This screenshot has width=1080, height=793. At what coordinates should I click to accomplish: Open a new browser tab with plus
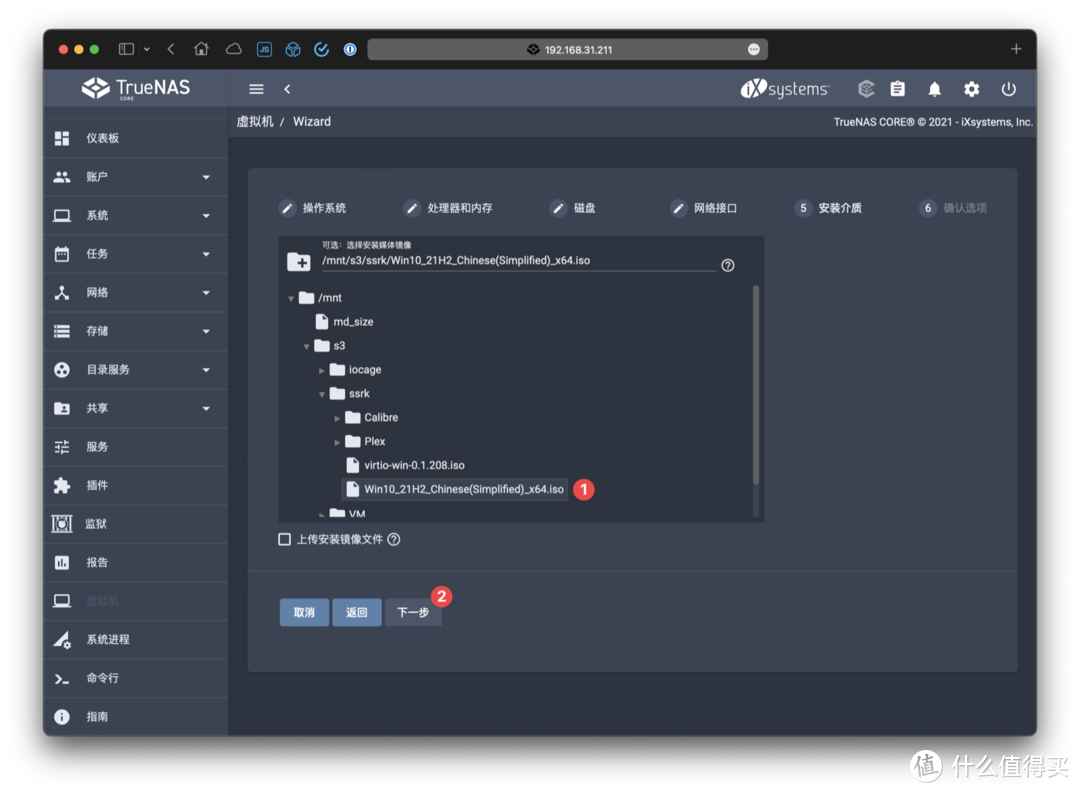click(x=1016, y=49)
